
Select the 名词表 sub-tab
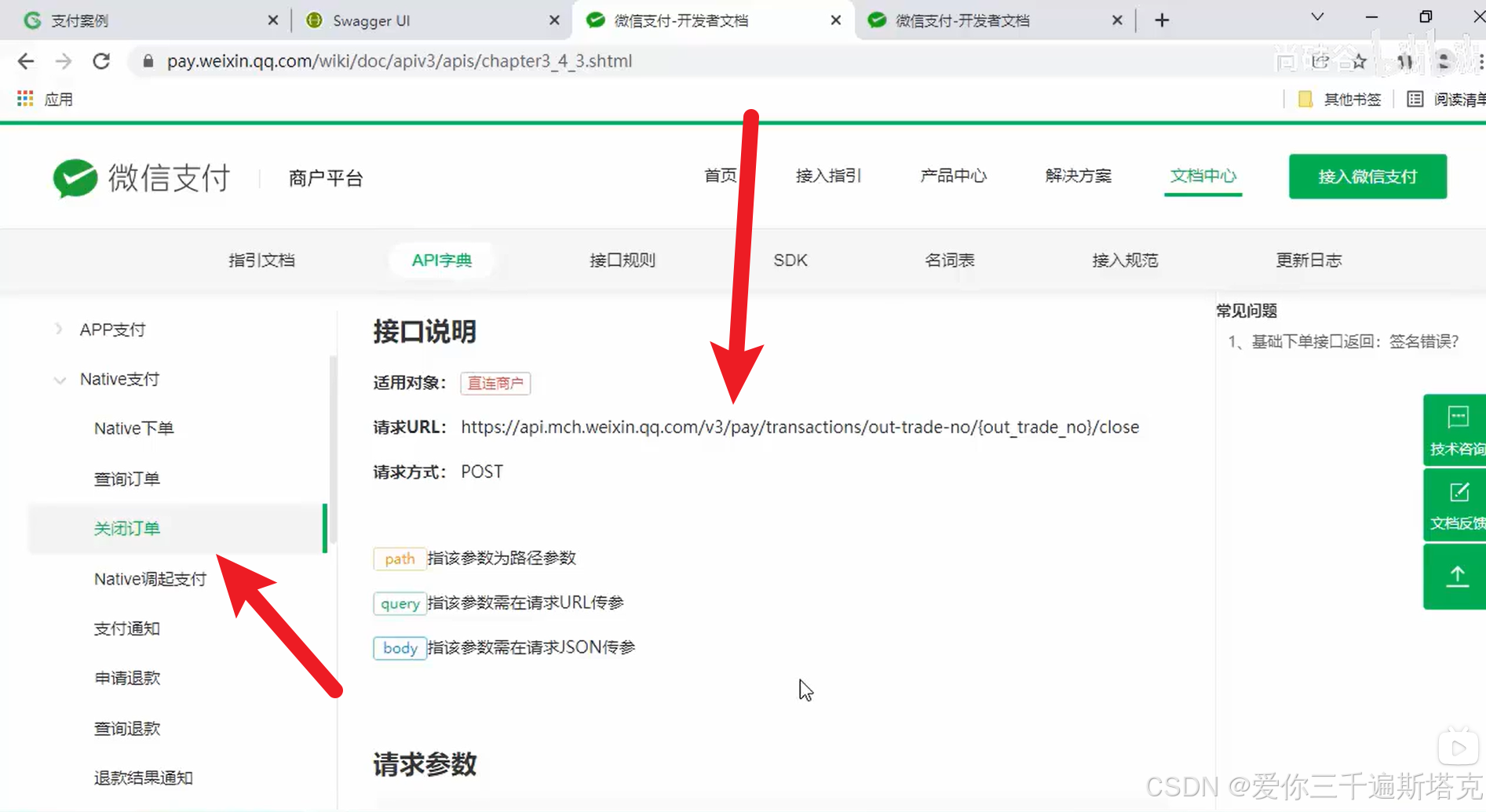949,260
